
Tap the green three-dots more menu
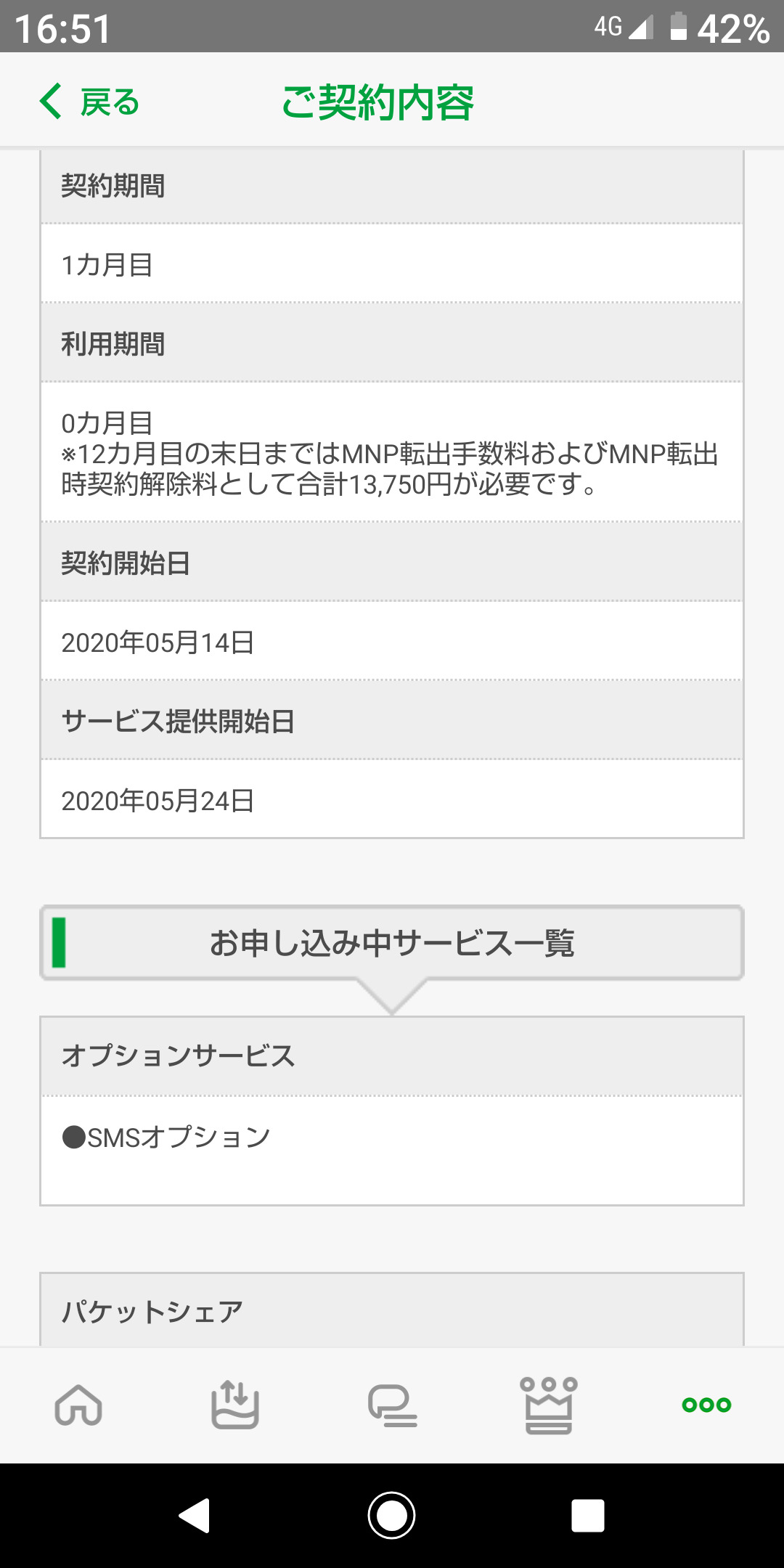click(x=706, y=1405)
